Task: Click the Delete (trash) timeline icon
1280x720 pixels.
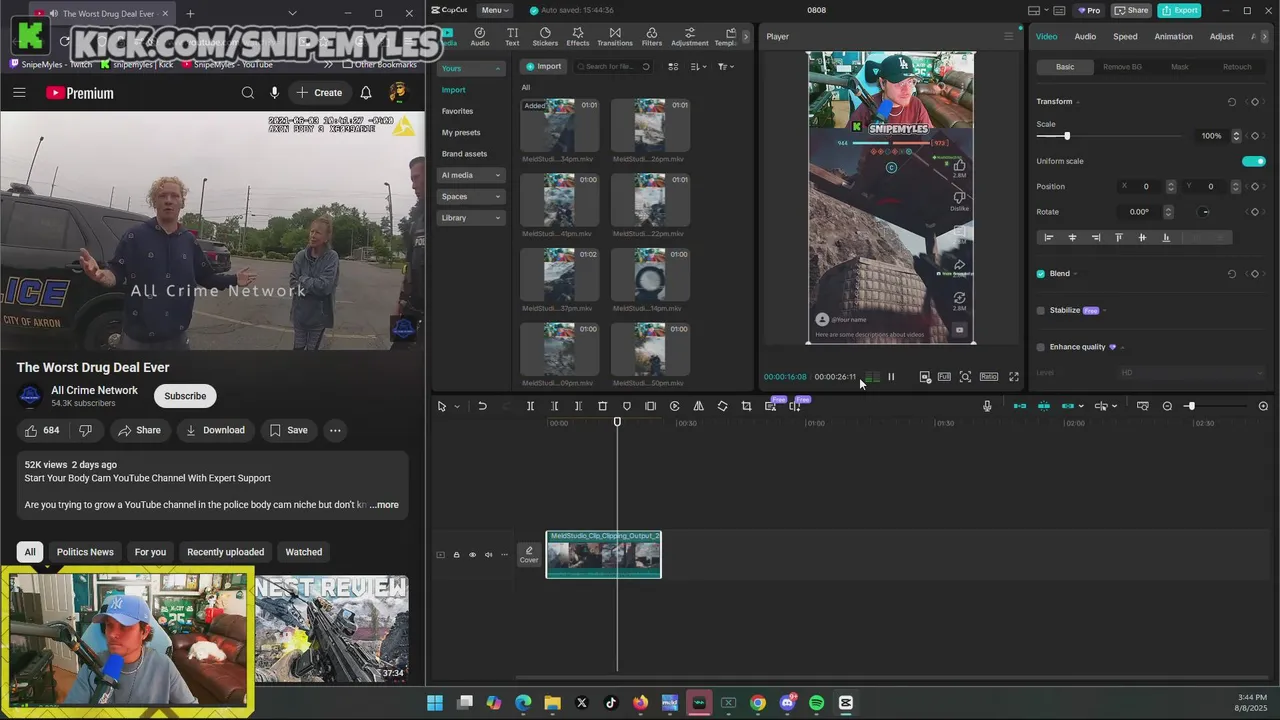Action: click(602, 406)
